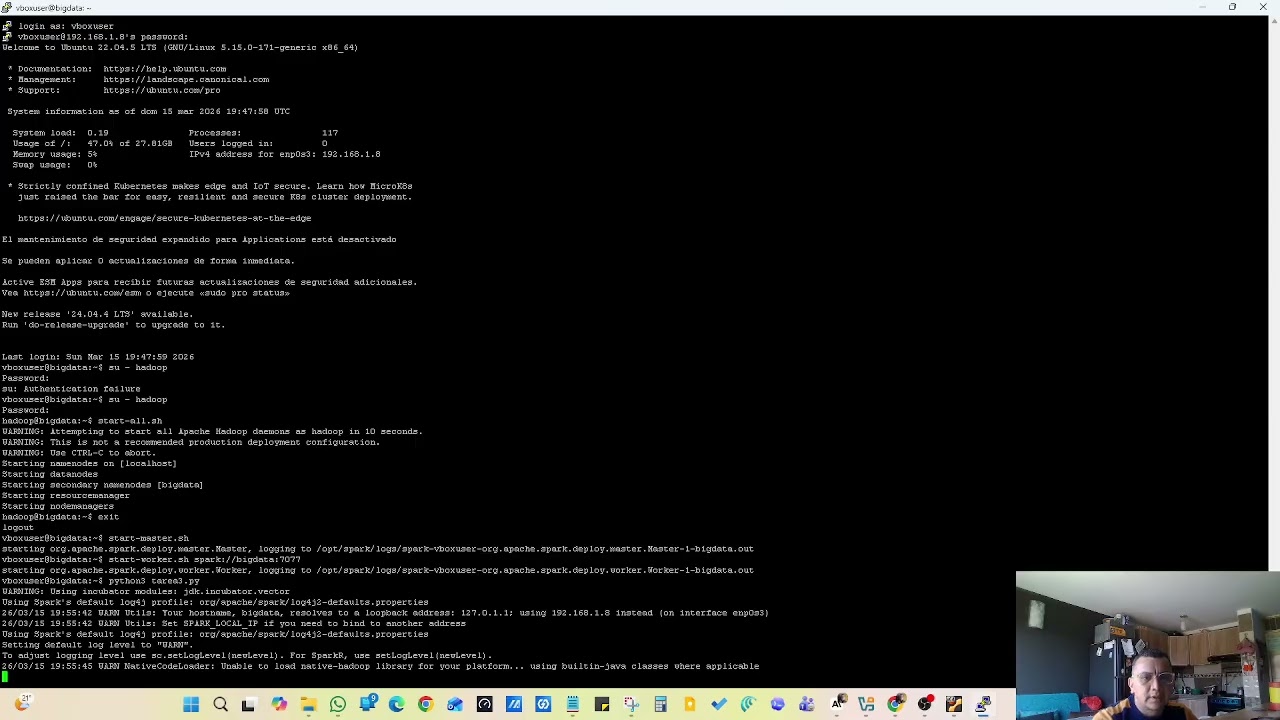Minimize the PuTTY window
Viewport: 1280px width, 720px height.
point(1203,7)
